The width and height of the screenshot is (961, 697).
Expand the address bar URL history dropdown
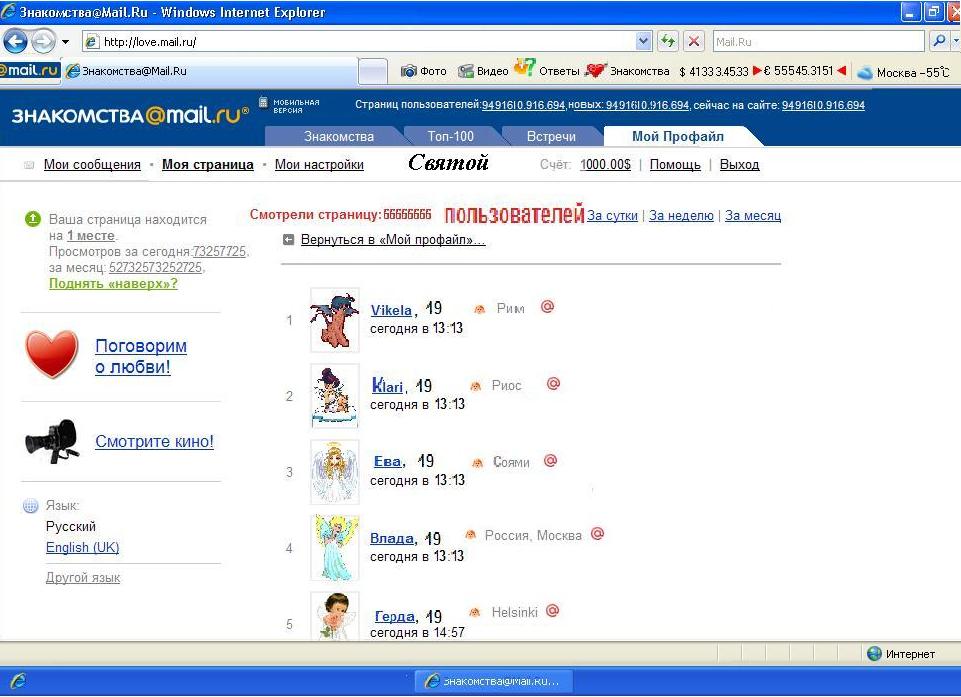[x=644, y=42]
